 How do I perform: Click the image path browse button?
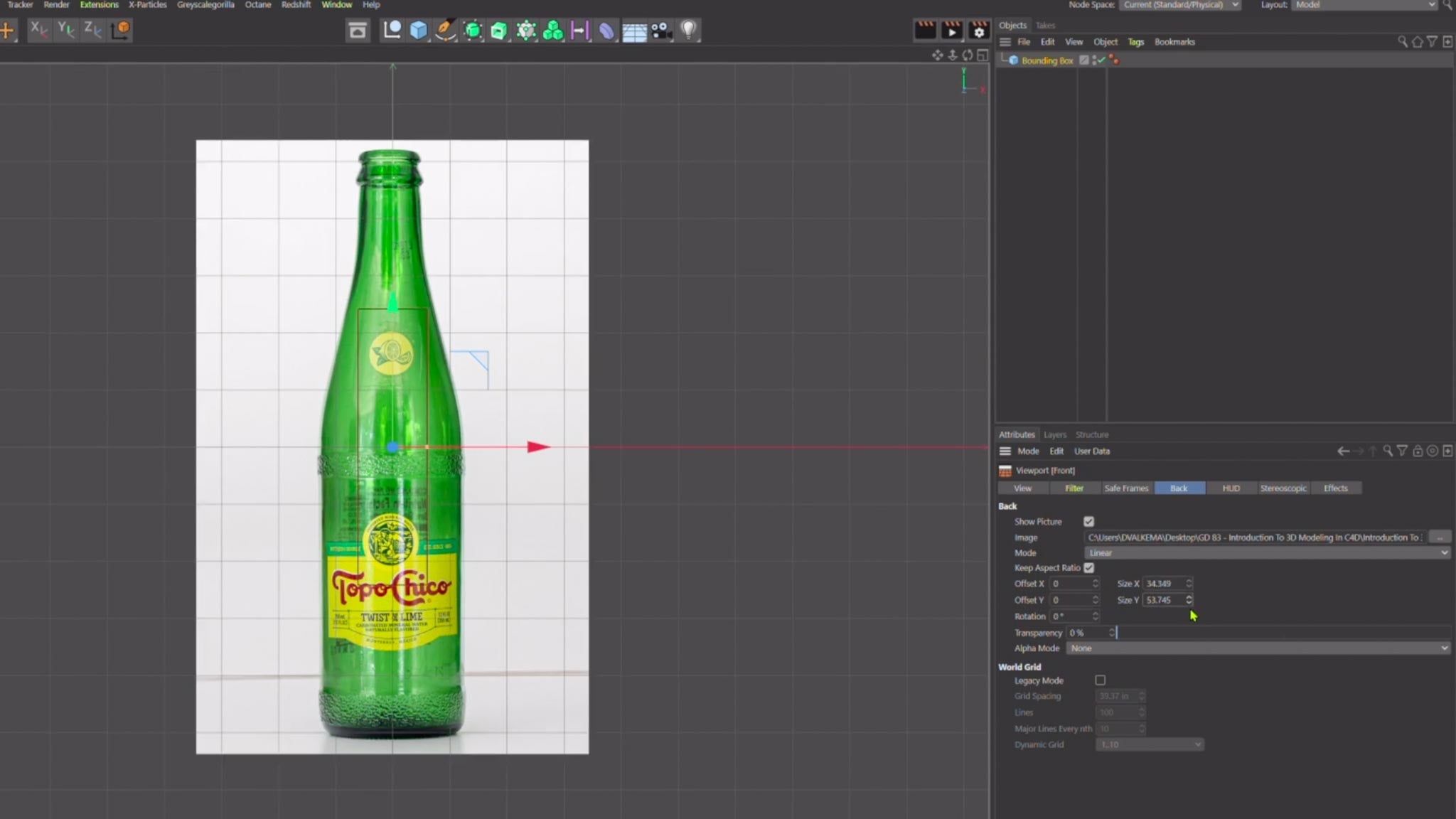point(1438,537)
